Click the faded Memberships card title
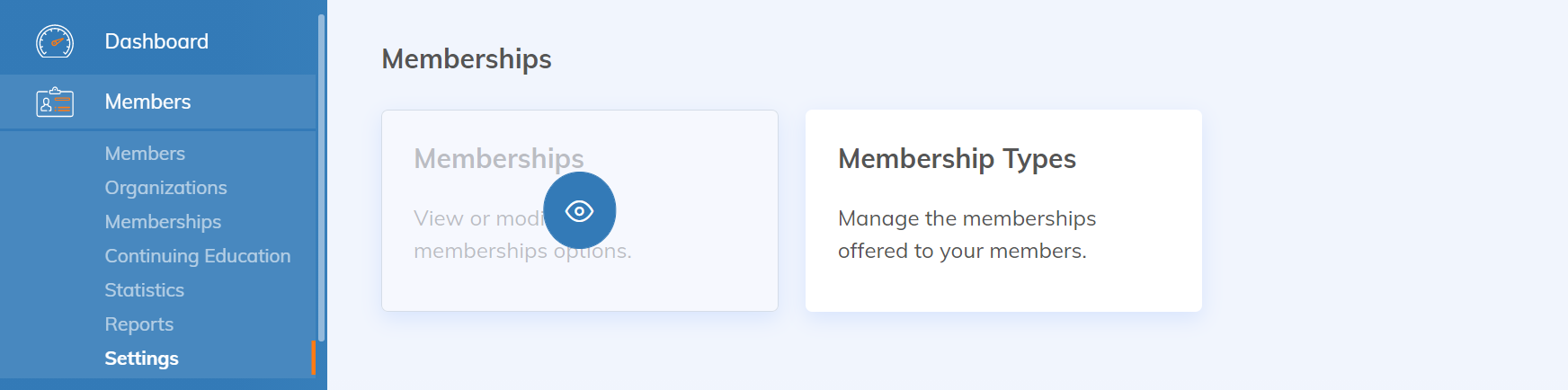The height and width of the screenshot is (390, 1568). [x=498, y=159]
